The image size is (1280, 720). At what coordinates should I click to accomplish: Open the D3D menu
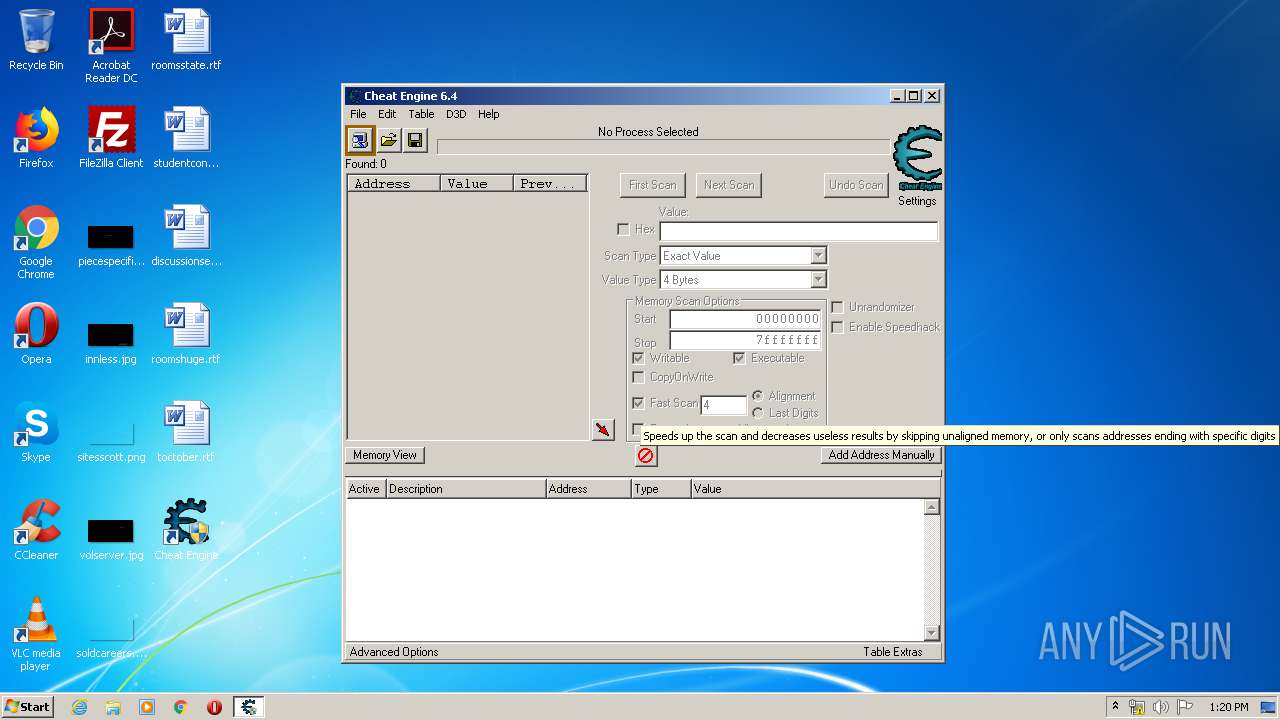(456, 114)
